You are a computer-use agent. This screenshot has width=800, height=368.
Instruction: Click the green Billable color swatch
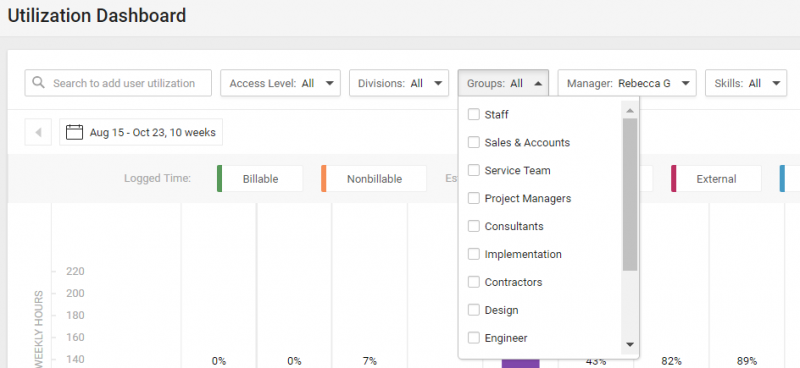[219, 179]
